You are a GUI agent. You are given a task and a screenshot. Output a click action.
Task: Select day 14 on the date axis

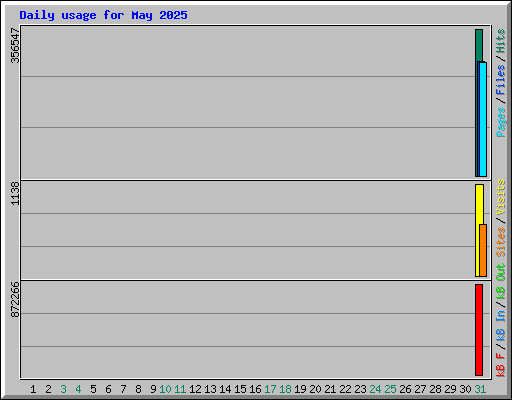pyautogui.click(x=225, y=389)
